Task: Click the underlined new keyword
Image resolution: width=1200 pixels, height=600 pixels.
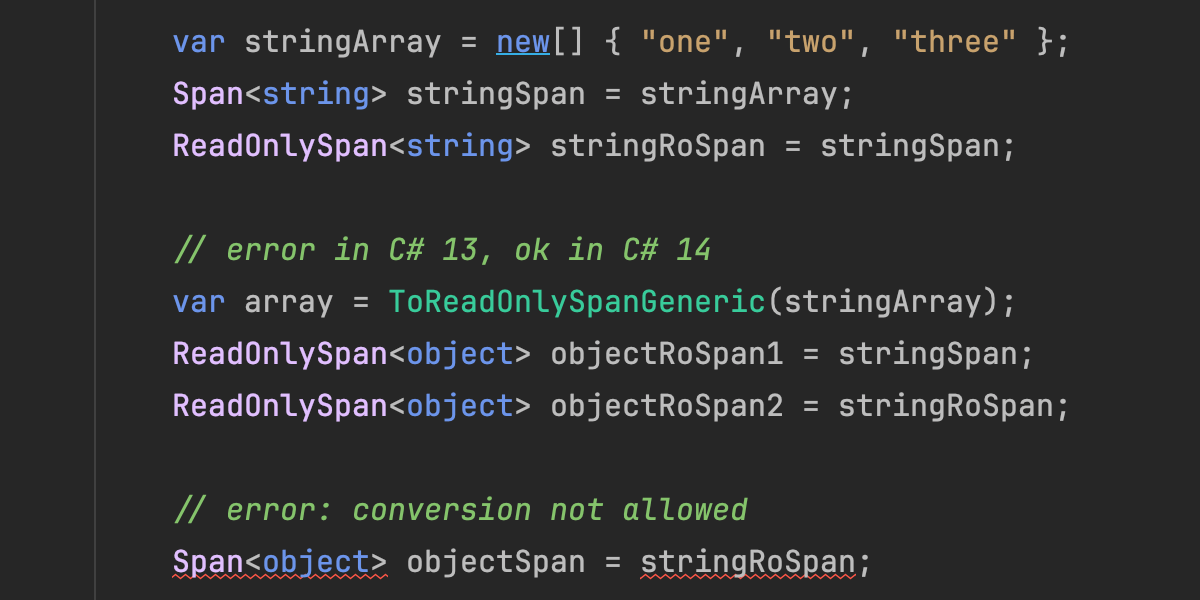Action: coord(522,43)
